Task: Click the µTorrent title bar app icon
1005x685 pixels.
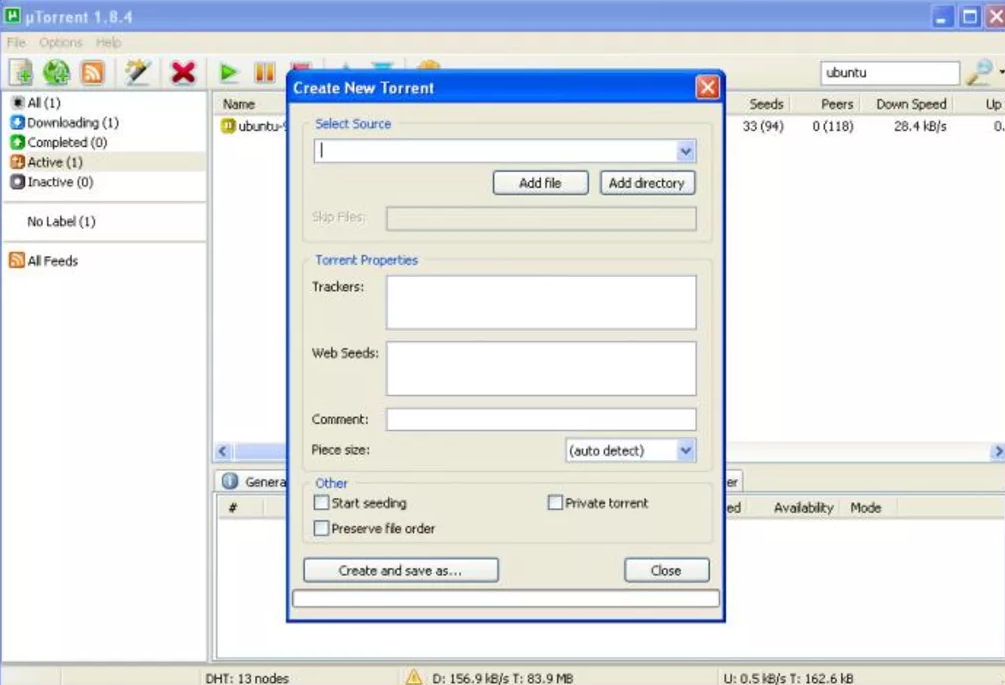Action: point(12,15)
